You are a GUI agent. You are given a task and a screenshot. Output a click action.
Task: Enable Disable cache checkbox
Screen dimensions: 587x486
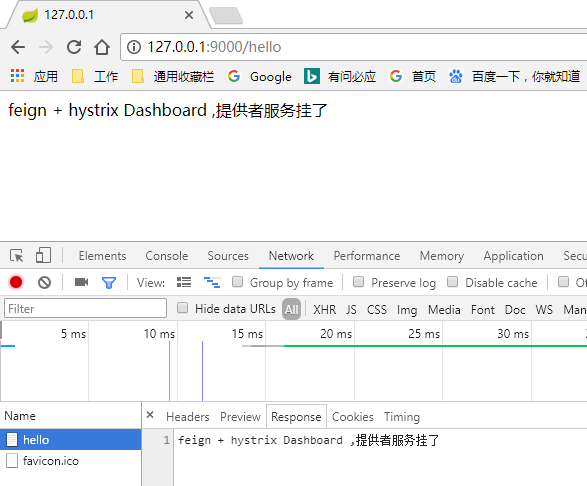tap(452, 282)
